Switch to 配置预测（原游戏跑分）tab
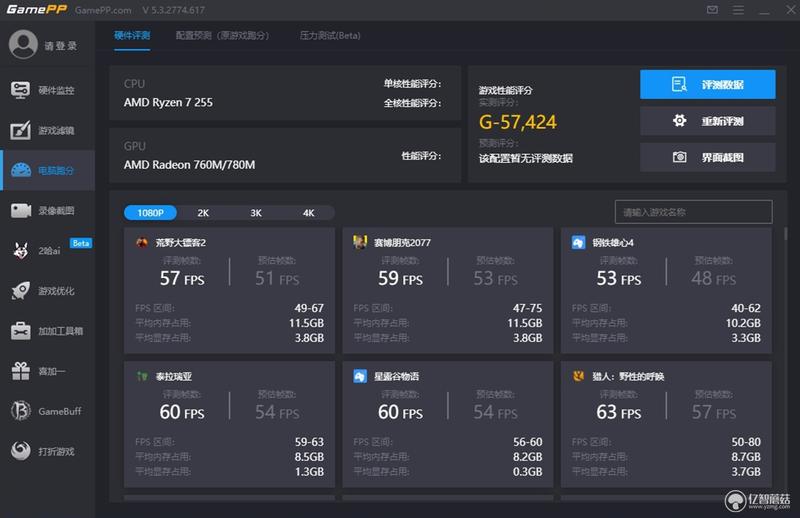 click(x=222, y=35)
